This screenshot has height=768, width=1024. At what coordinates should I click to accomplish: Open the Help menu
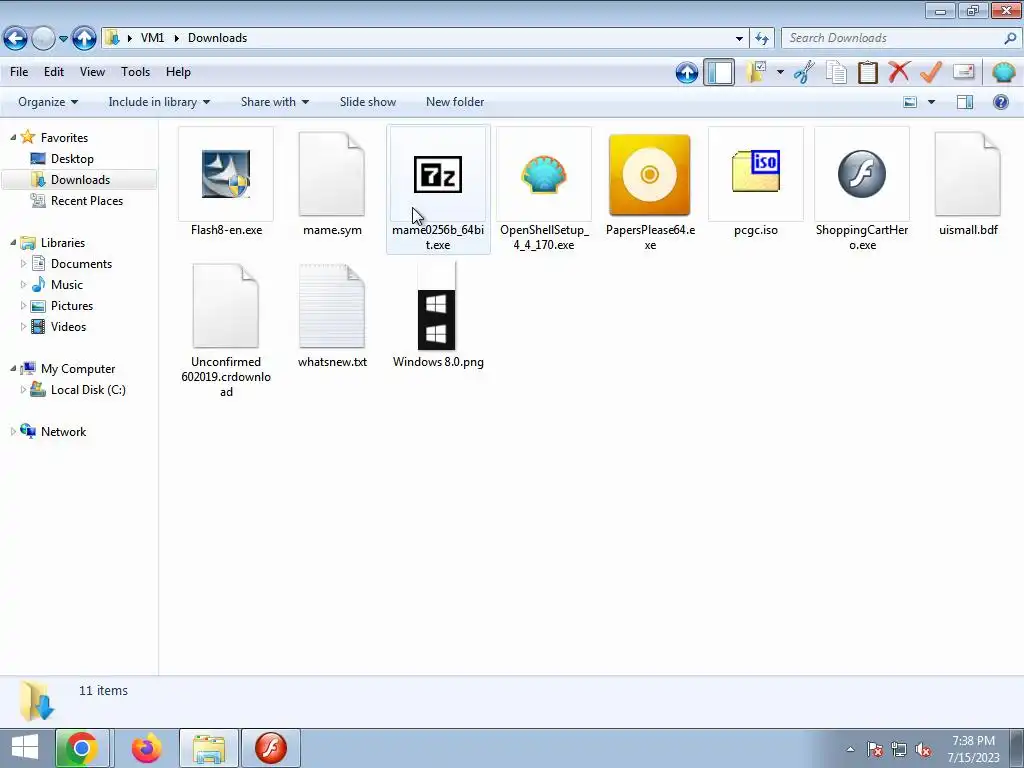click(178, 72)
